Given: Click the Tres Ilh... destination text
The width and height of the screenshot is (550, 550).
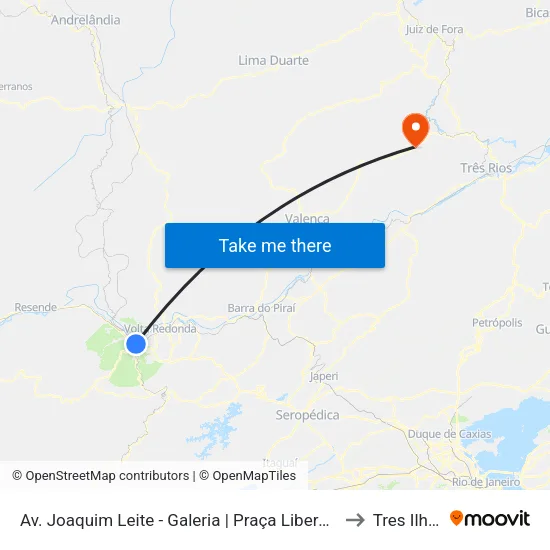Looking at the screenshot, I should click(x=406, y=520).
